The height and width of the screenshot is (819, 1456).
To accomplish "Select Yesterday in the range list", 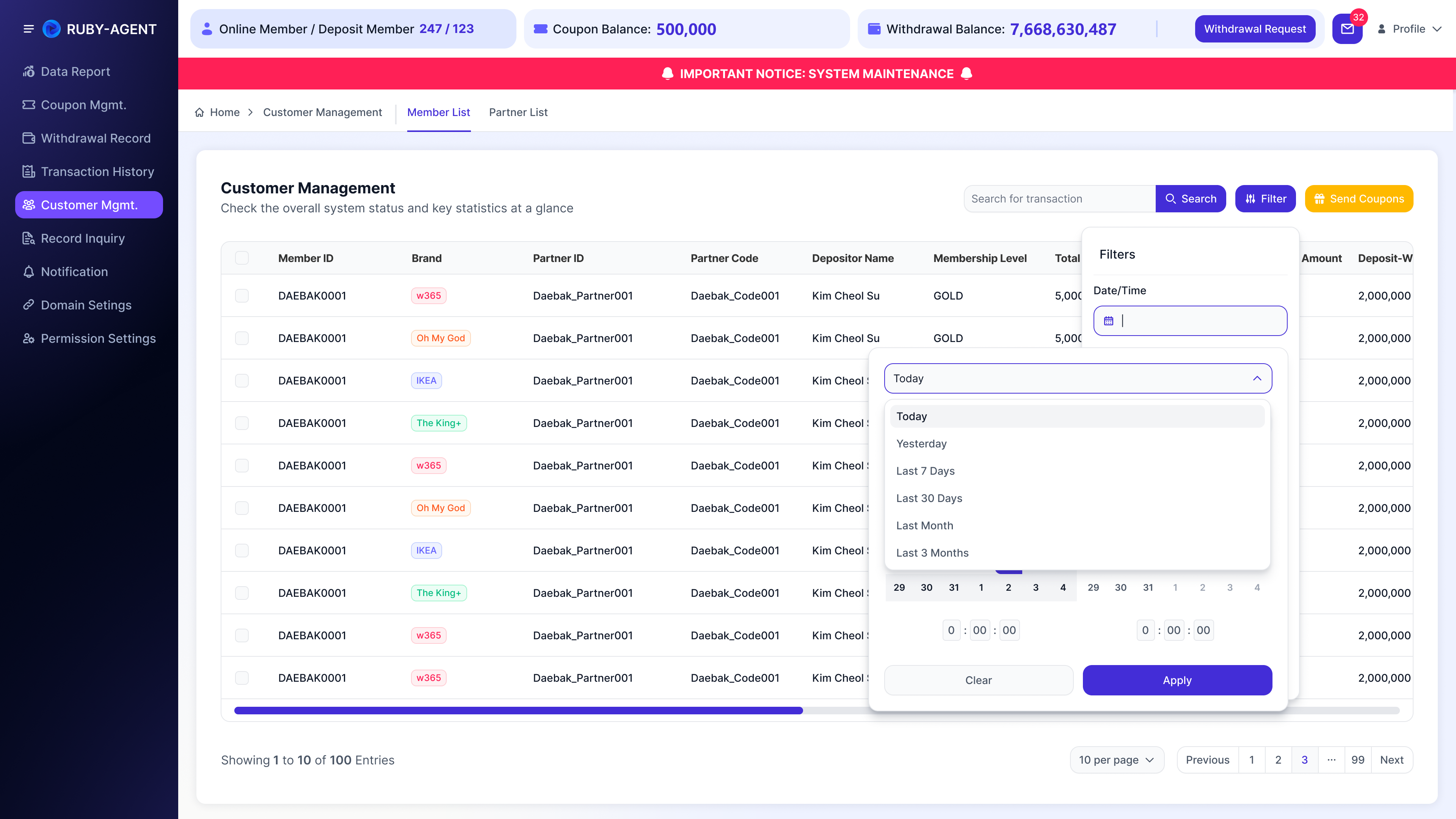I will click(x=1077, y=444).
